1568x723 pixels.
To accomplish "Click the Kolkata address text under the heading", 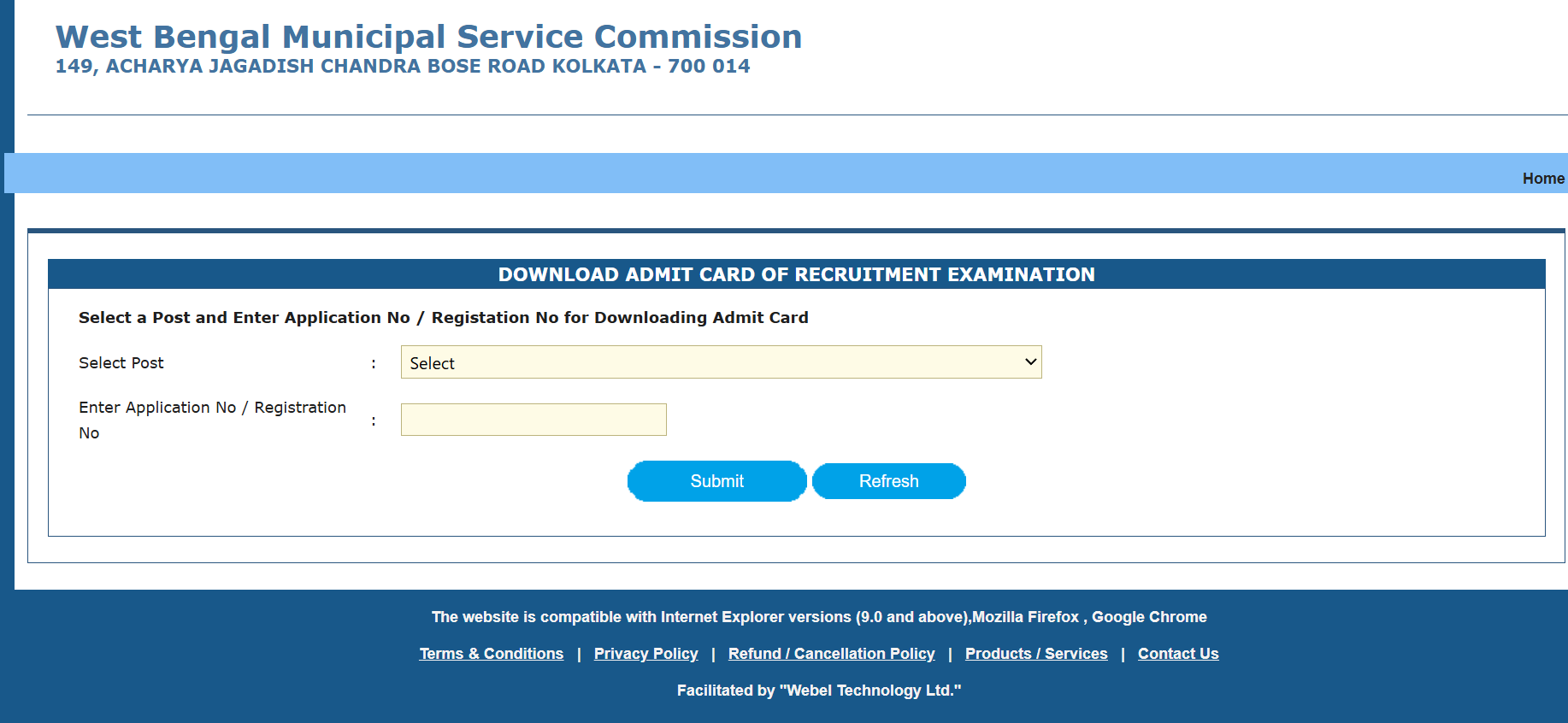I will tap(402, 65).
